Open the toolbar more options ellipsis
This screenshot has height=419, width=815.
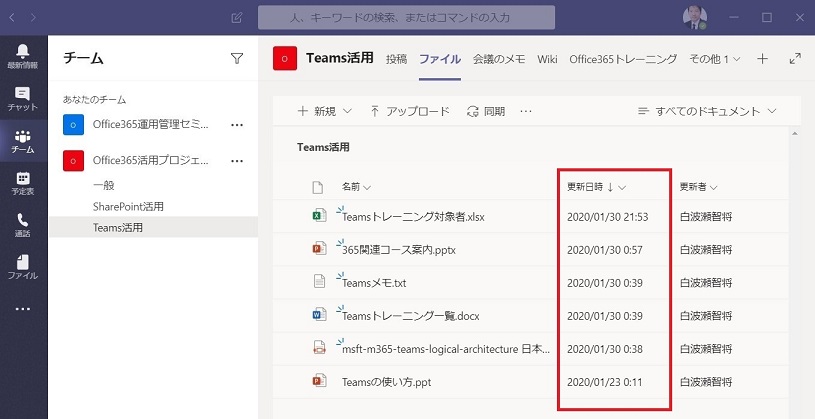coord(526,111)
